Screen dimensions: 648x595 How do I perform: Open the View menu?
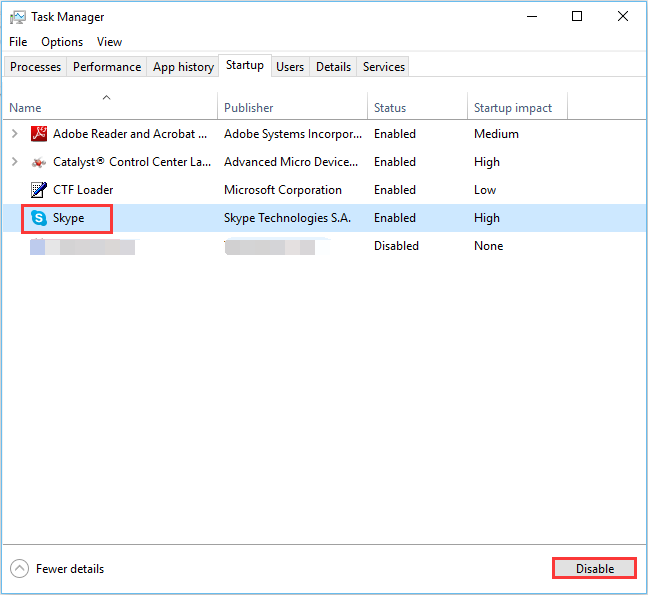click(110, 42)
